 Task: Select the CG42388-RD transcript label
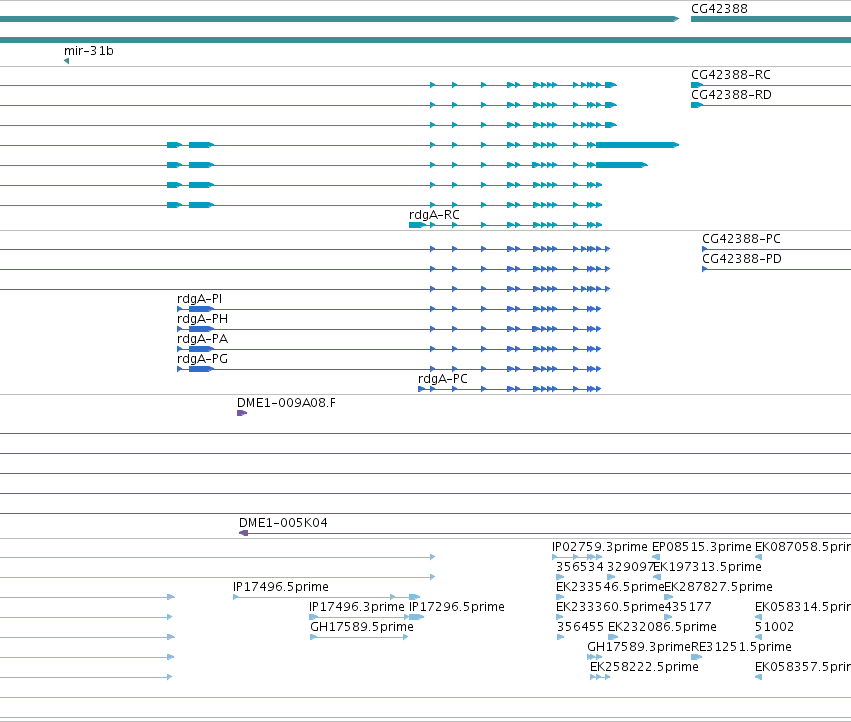pyautogui.click(x=731, y=94)
